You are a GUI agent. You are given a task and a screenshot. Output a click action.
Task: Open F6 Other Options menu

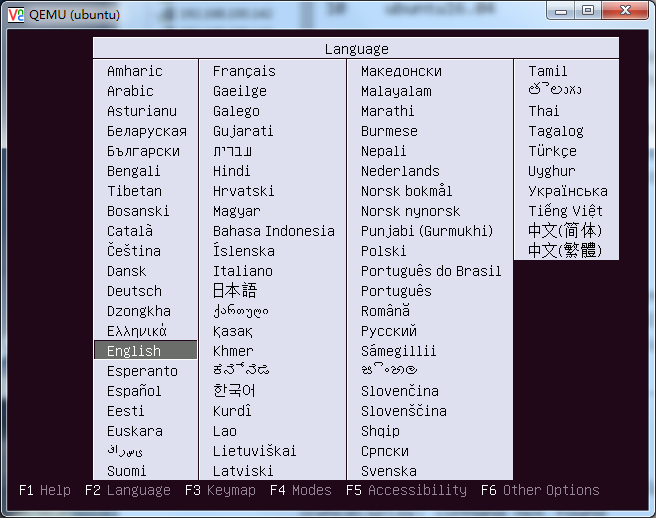tap(540, 490)
